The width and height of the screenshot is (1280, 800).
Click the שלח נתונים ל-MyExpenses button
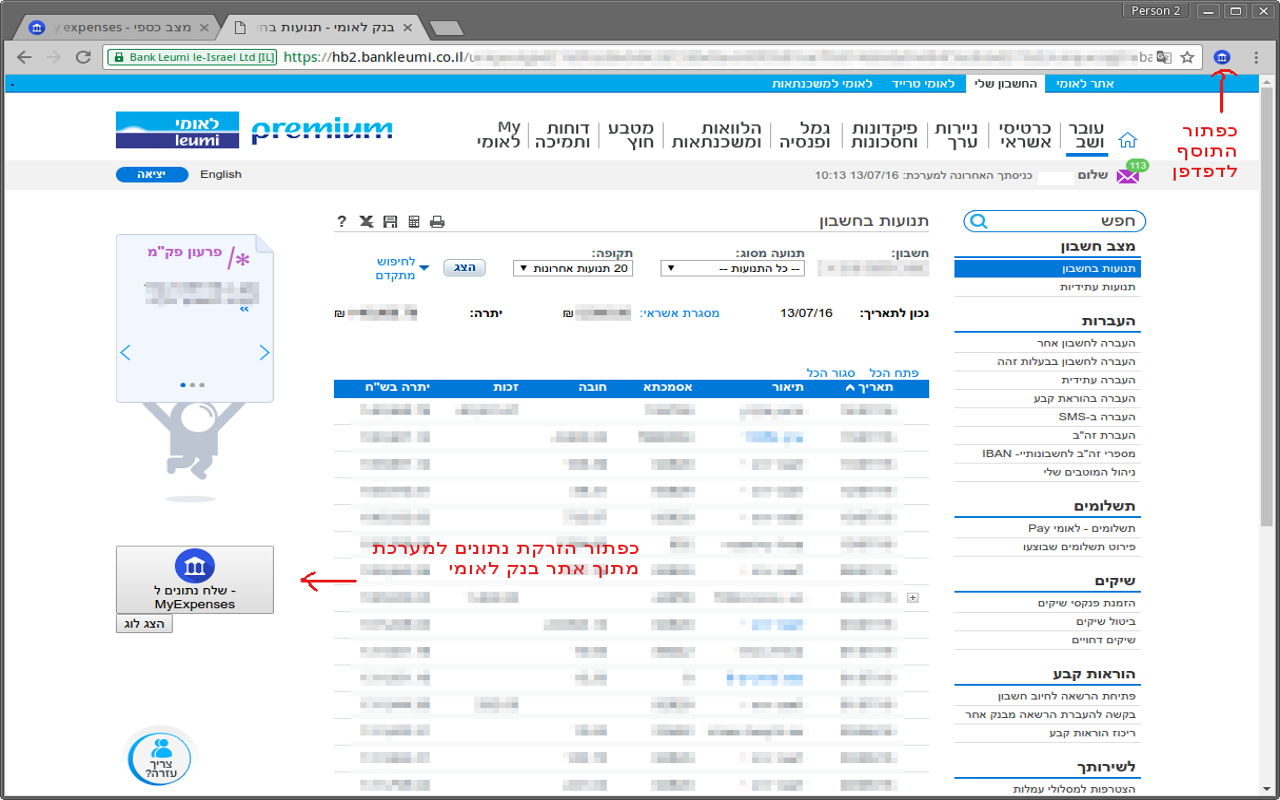[x=195, y=580]
